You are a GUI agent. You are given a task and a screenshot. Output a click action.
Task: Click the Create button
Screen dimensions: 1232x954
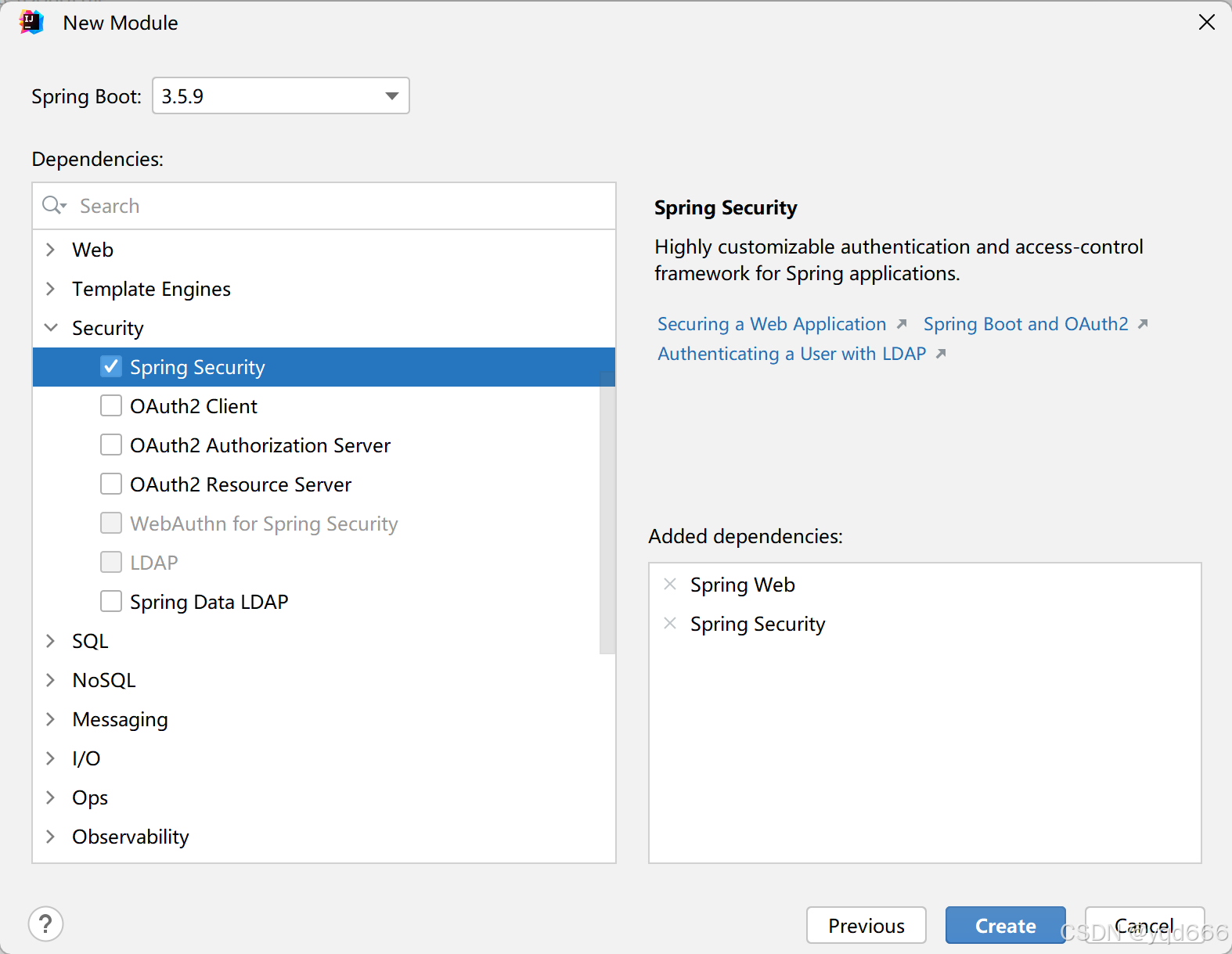coord(1005,926)
